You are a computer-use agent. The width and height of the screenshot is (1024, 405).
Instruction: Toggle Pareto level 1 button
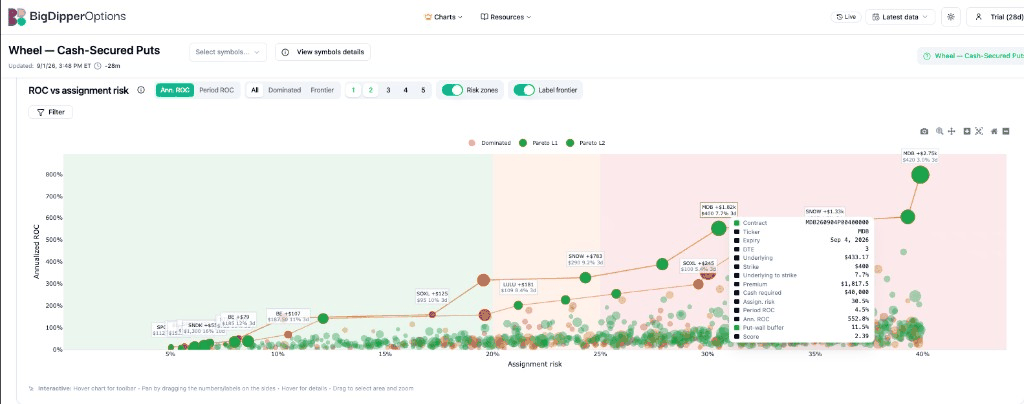click(353, 90)
